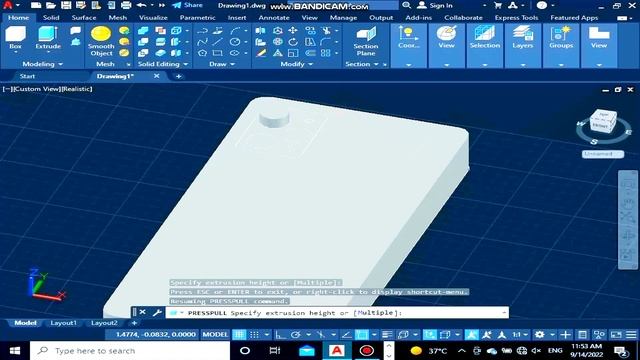Screen dimensions: 640x360
Task: Toggle polar tracking in status bar
Action: point(296,335)
